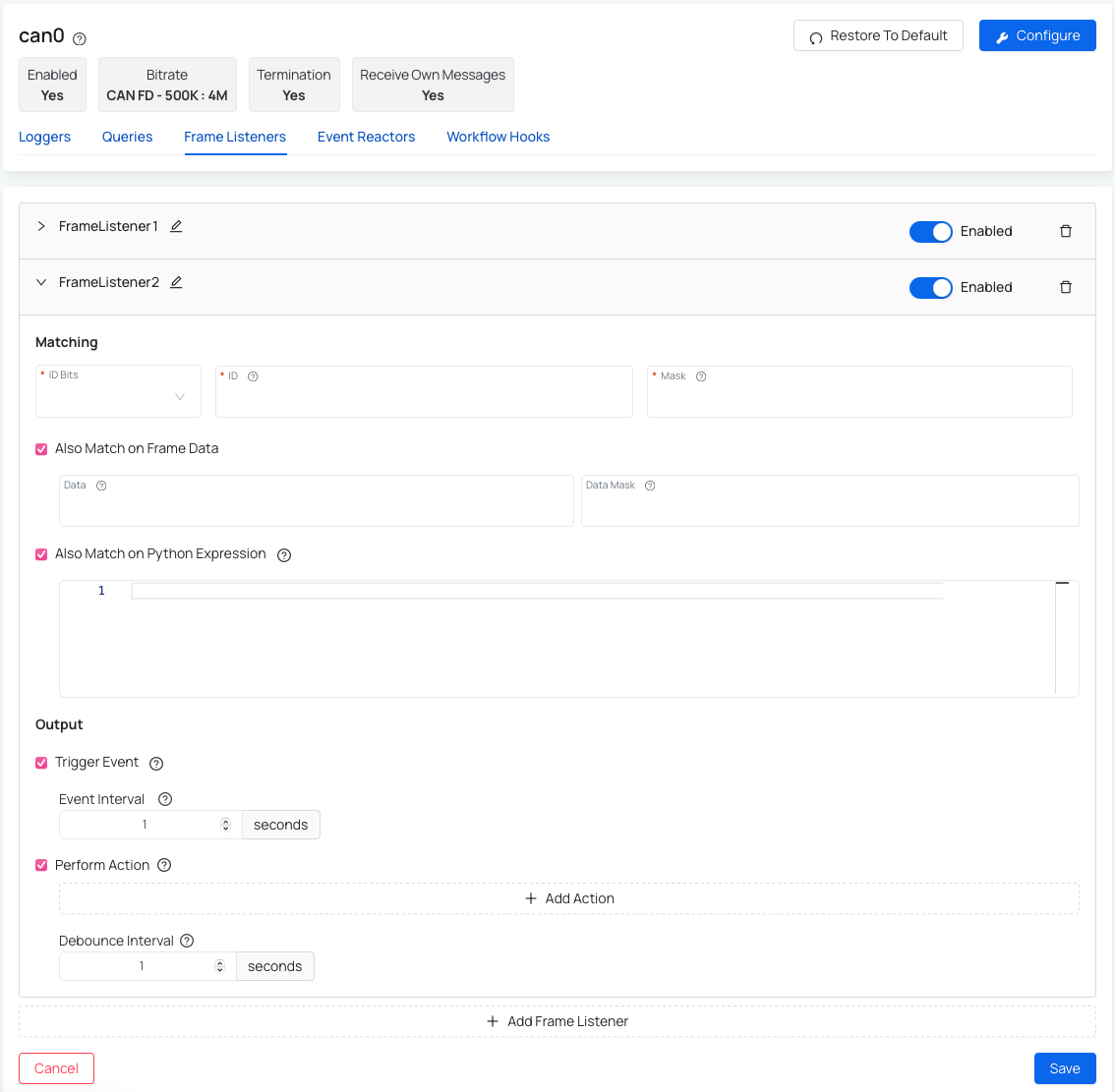The height and width of the screenshot is (1092, 1115).
Task: Click Add Frame Listener
Action: 557,1021
